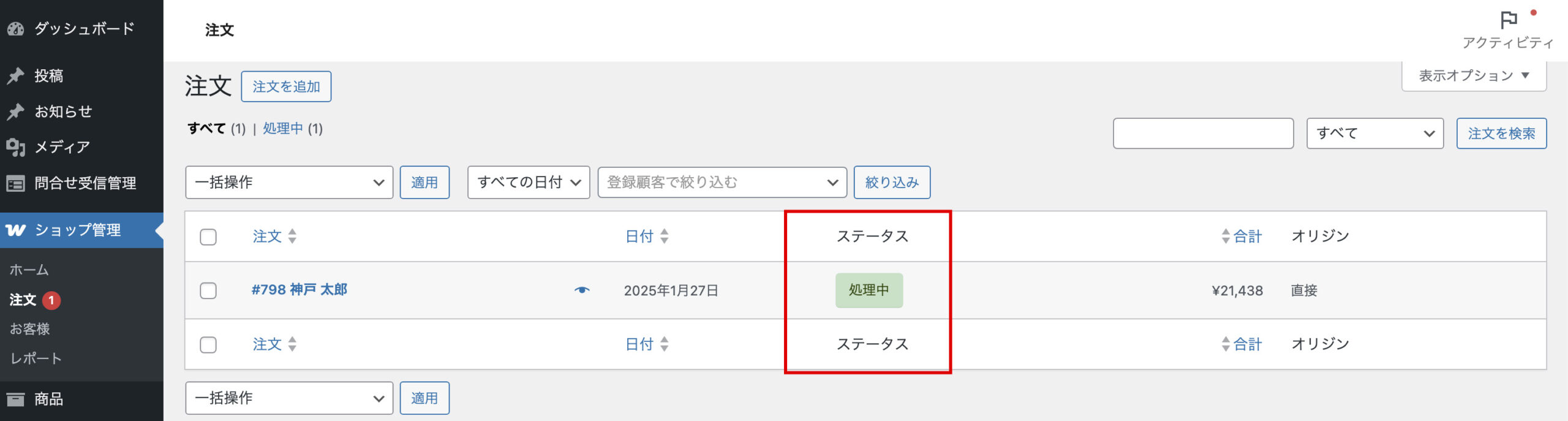This screenshot has height=421, width=1568.
Task: Check the select-all checkbox in table footer
Action: coord(208,345)
